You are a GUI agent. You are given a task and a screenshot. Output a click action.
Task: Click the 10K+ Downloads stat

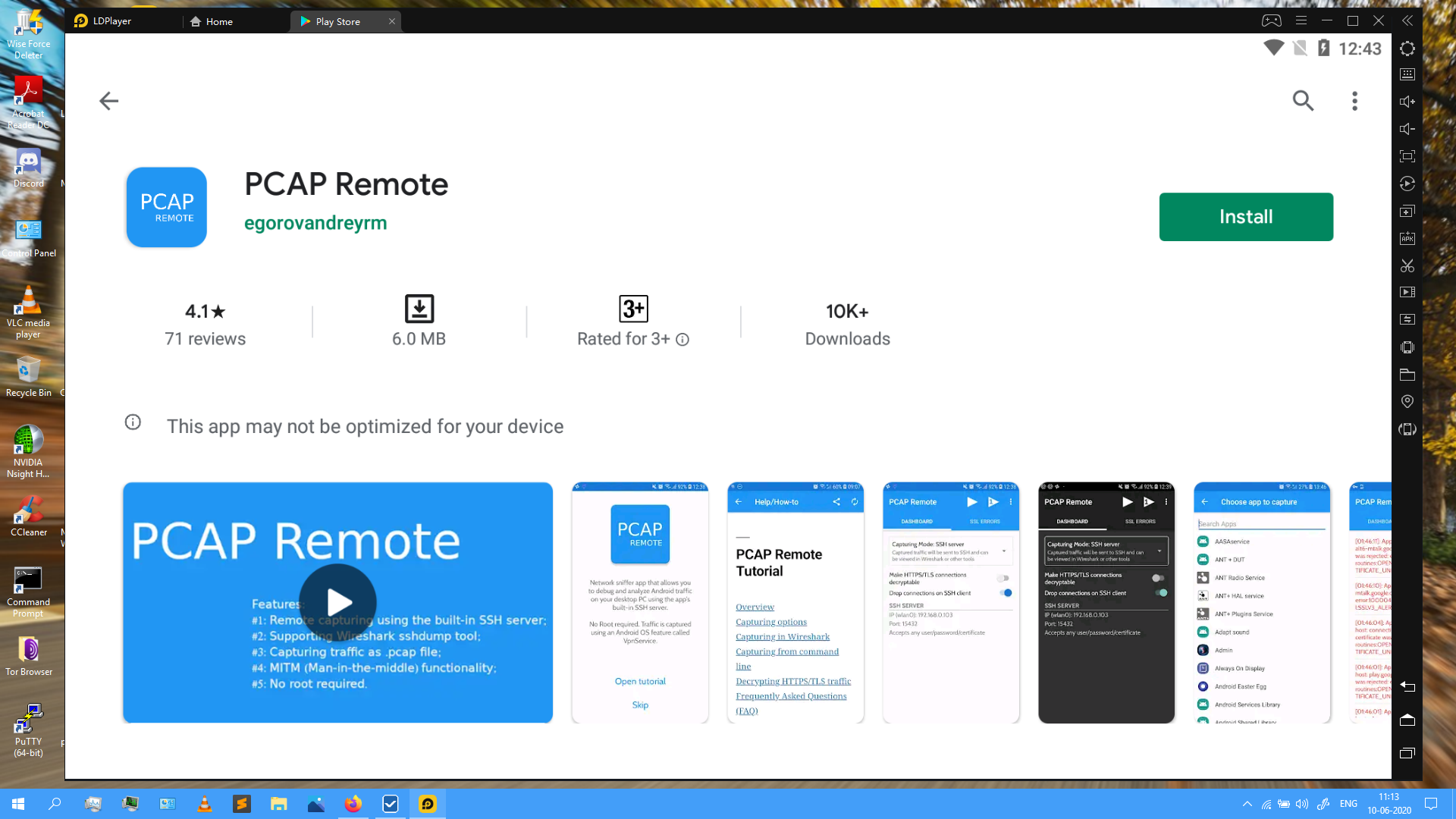pos(848,325)
